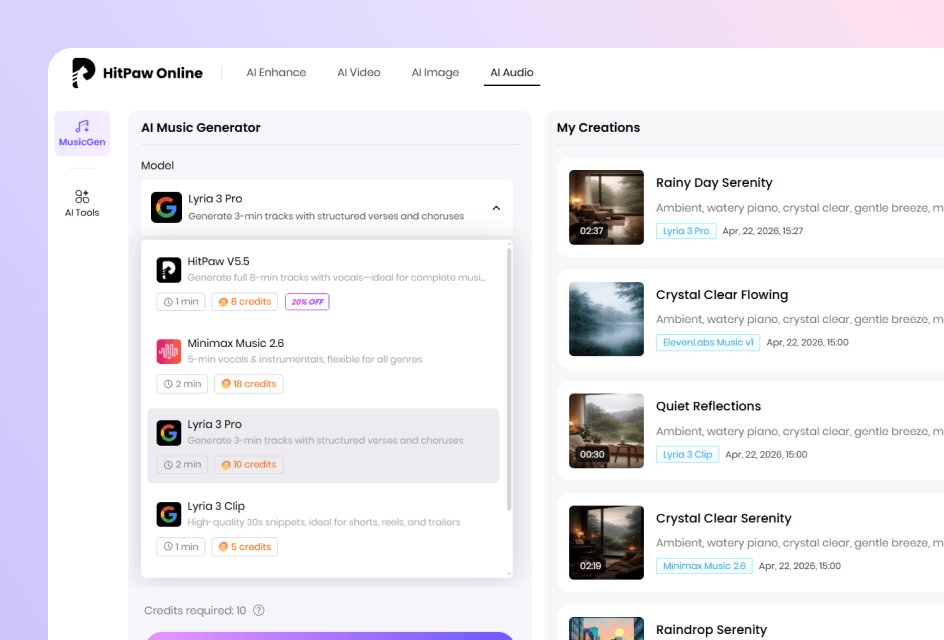Choose the Minimax Music 2.6 model option
944x640 pixels.
click(323, 364)
